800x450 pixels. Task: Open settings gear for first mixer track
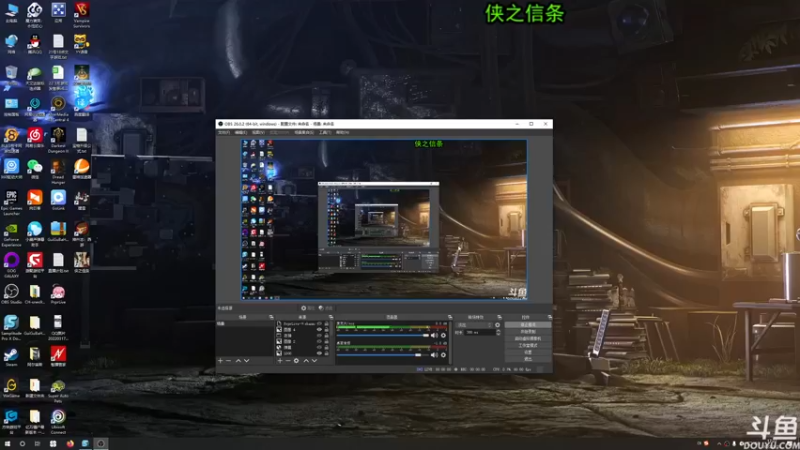(443, 335)
